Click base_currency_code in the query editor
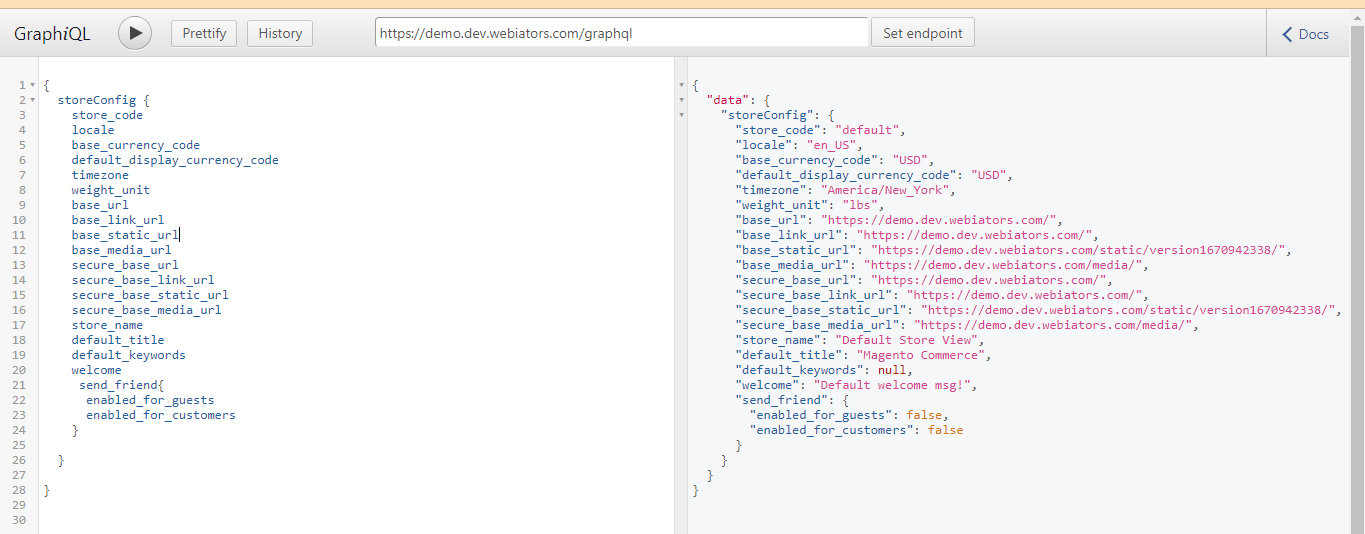1365x534 pixels. (136, 145)
